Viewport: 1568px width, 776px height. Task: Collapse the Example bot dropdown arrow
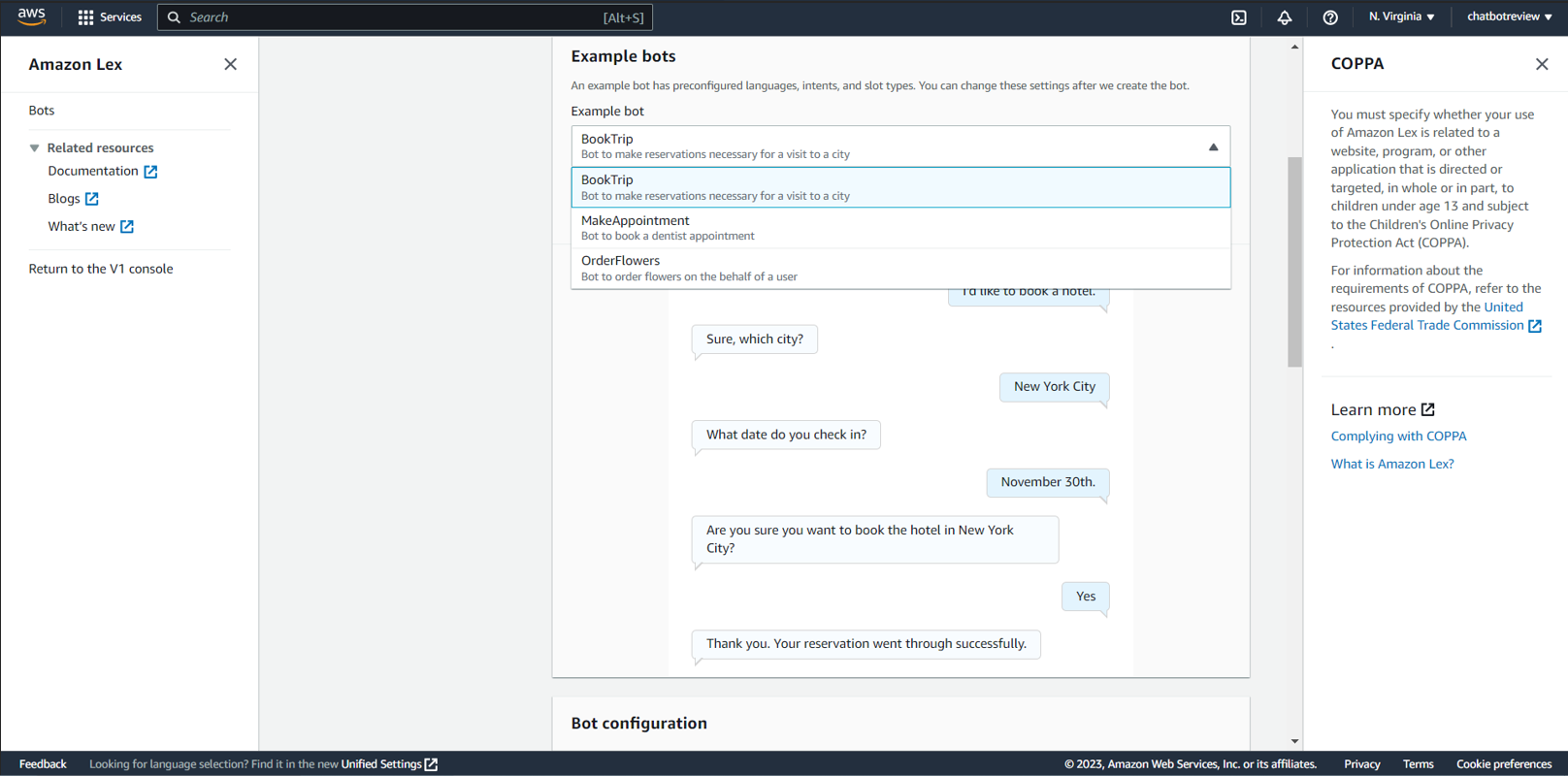coord(1213,146)
